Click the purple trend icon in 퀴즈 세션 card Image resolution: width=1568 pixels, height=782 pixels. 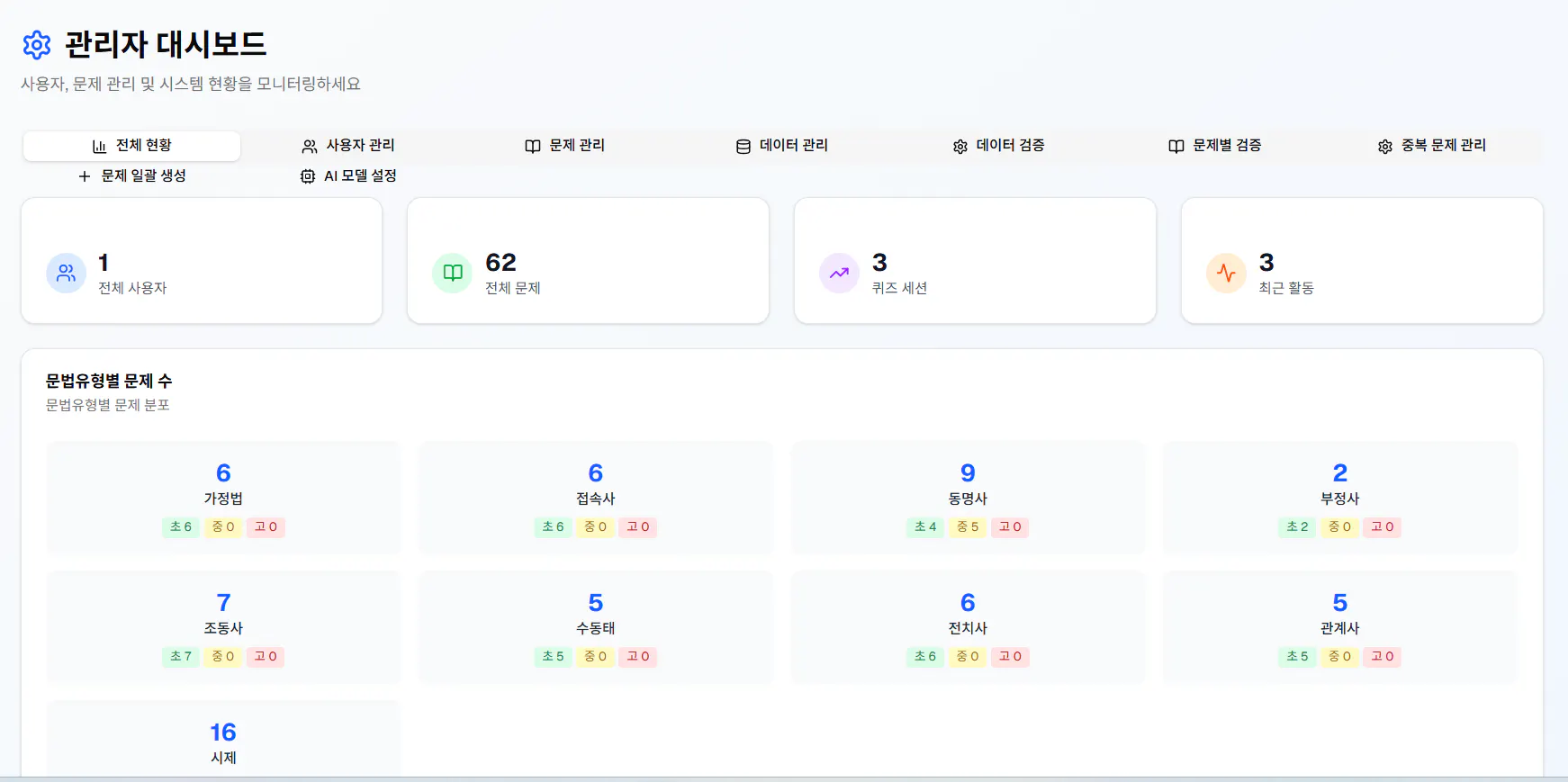[839, 274]
